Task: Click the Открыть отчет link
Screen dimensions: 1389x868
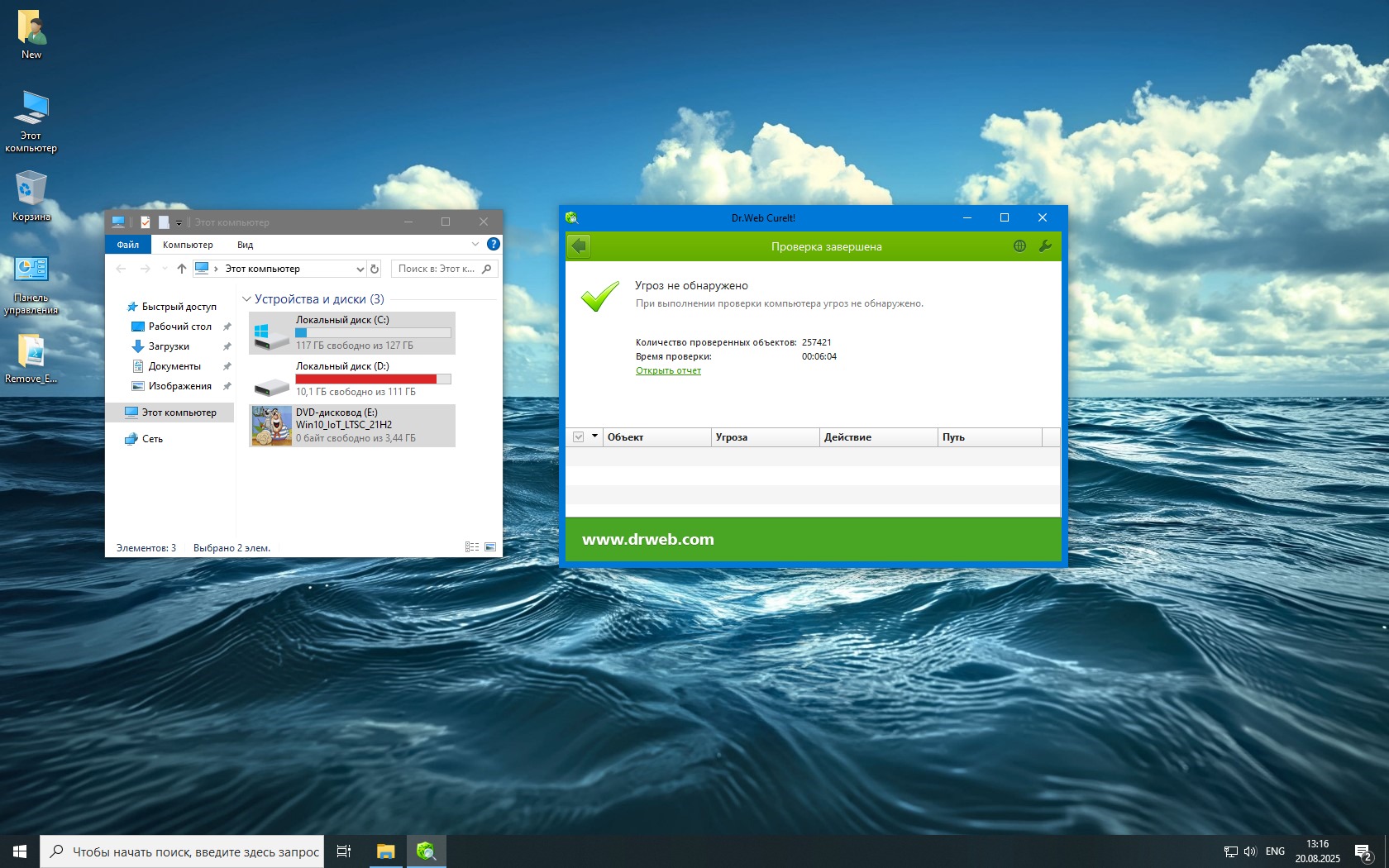Action: click(668, 371)
